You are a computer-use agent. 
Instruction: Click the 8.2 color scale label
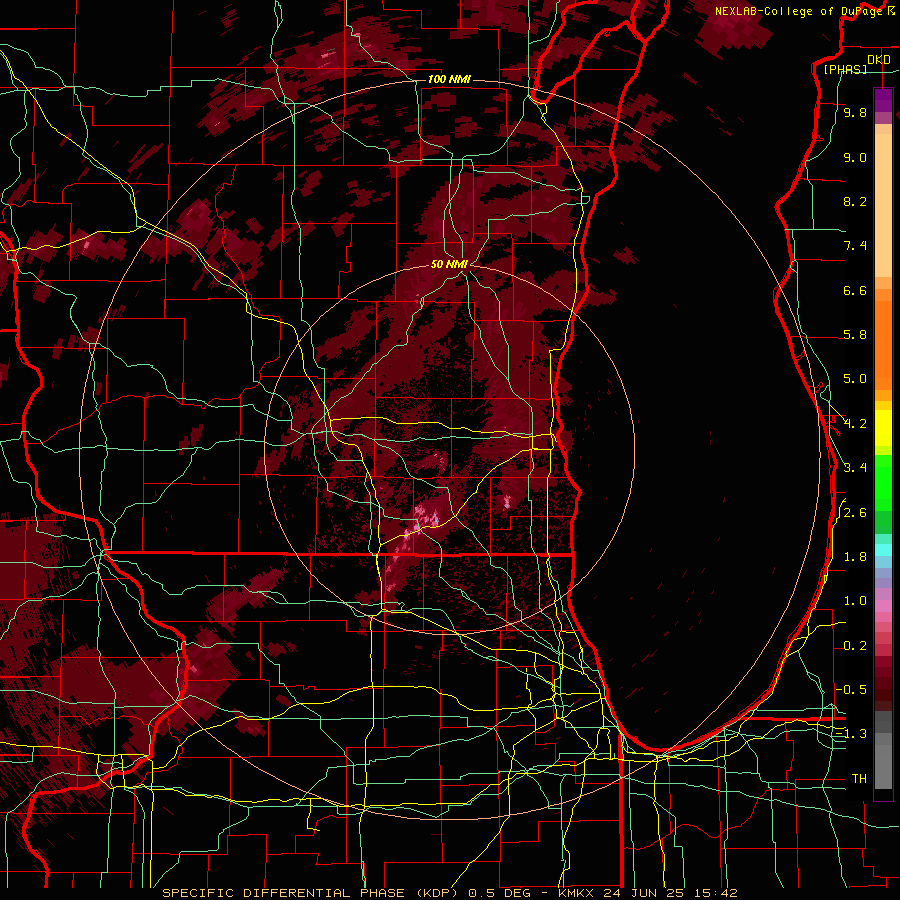[x=855, y=201]
